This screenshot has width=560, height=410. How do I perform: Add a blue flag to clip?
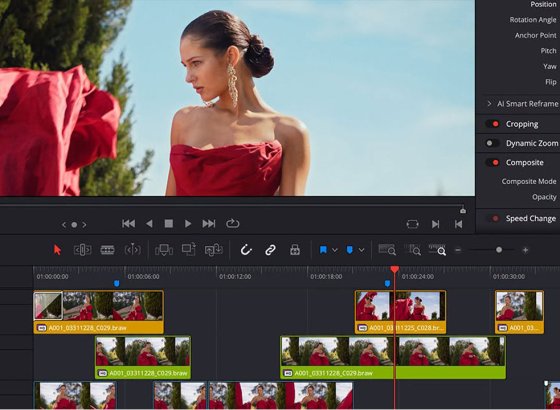(323, 250)
